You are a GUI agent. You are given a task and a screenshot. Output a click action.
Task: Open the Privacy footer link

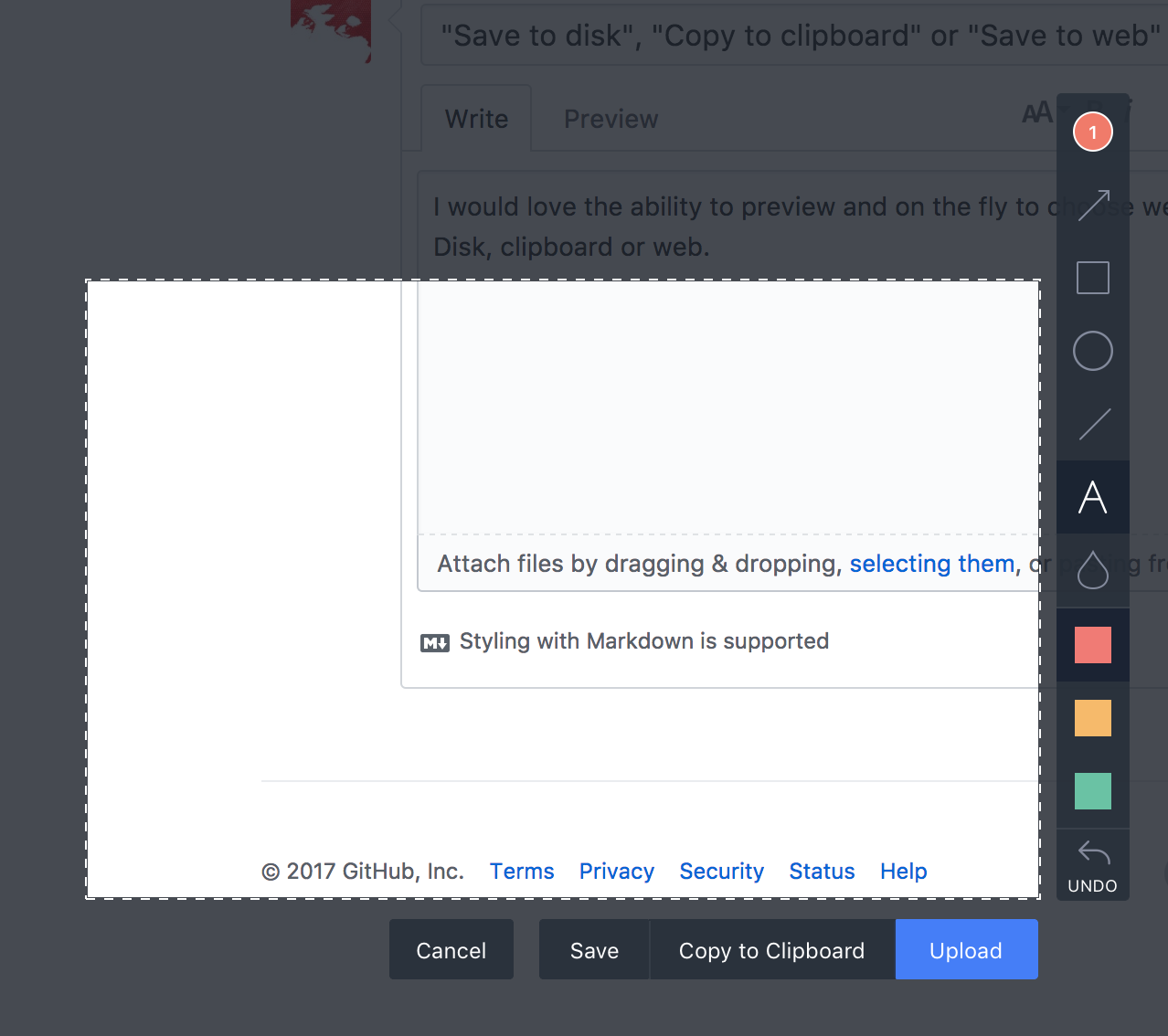coord(617,872)
